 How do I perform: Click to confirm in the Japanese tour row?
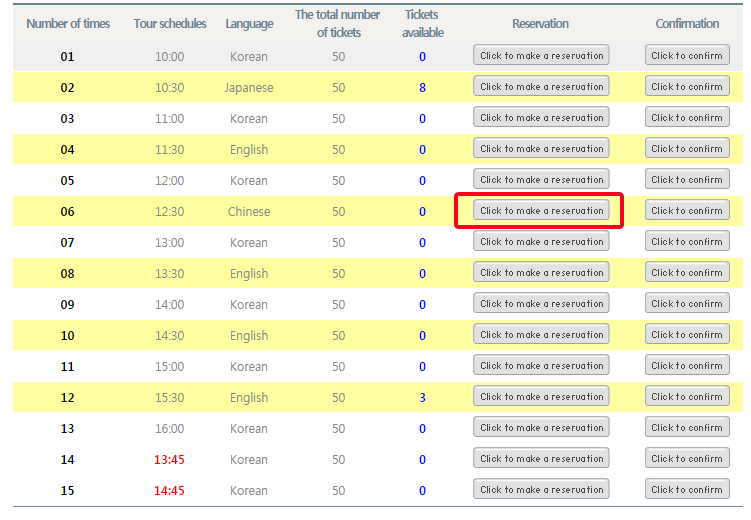coord(687,86)
